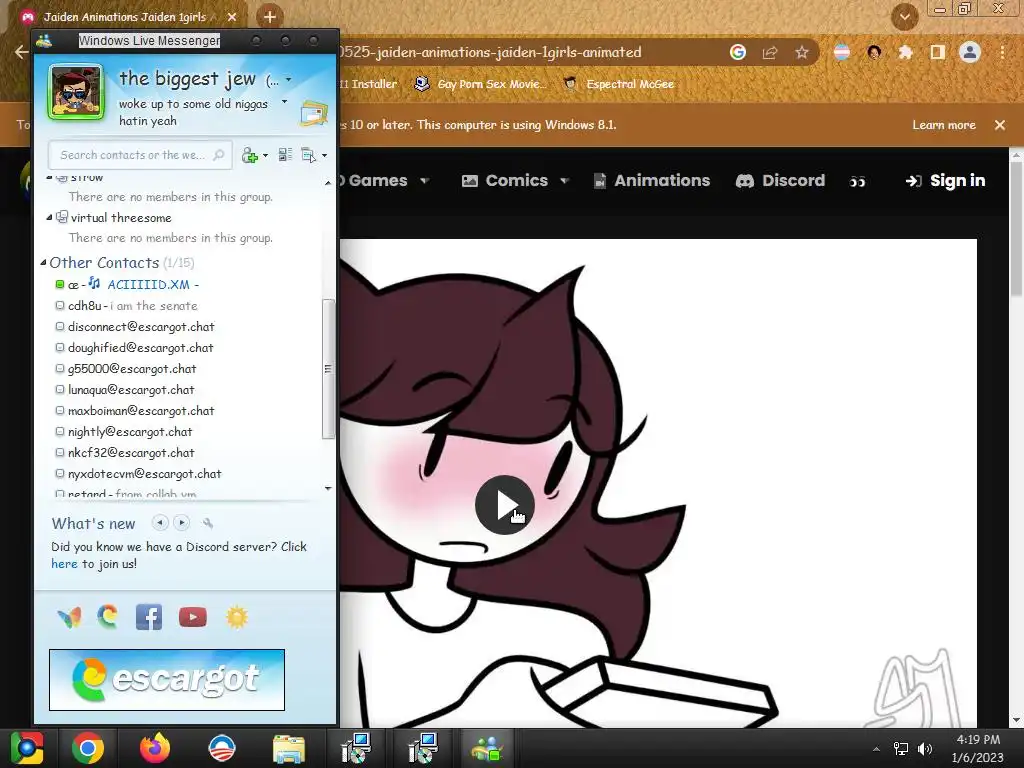Select contact nkcf32@escargot.chat
The height and width of the screenshot is (768, 1024).
pos(125,453)
